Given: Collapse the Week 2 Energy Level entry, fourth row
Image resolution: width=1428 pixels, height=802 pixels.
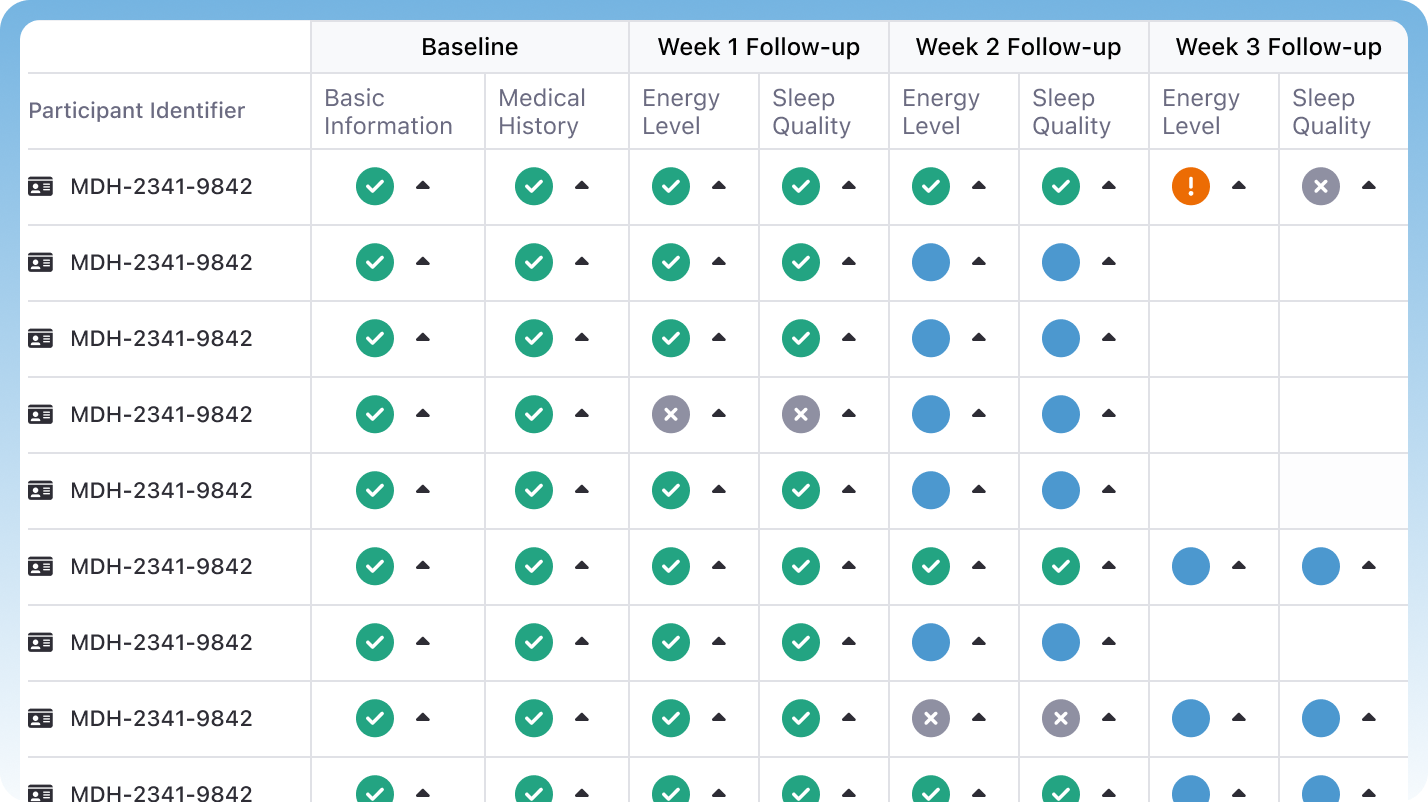Looking at the screenshot, I should click(x=979, y=414).
